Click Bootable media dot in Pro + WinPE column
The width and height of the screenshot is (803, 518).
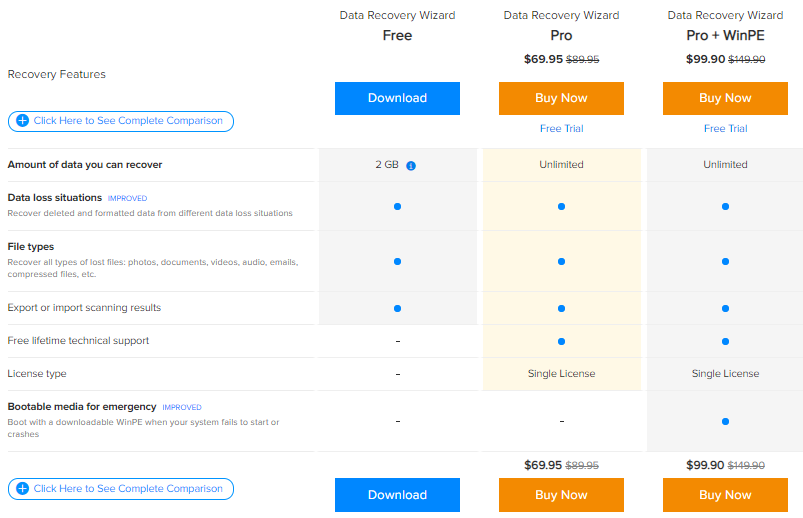[725, 422]
